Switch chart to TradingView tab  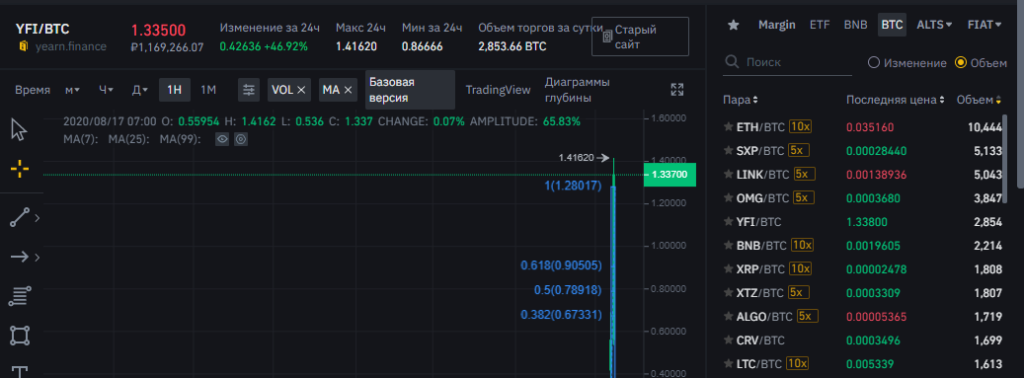(498, 90)
